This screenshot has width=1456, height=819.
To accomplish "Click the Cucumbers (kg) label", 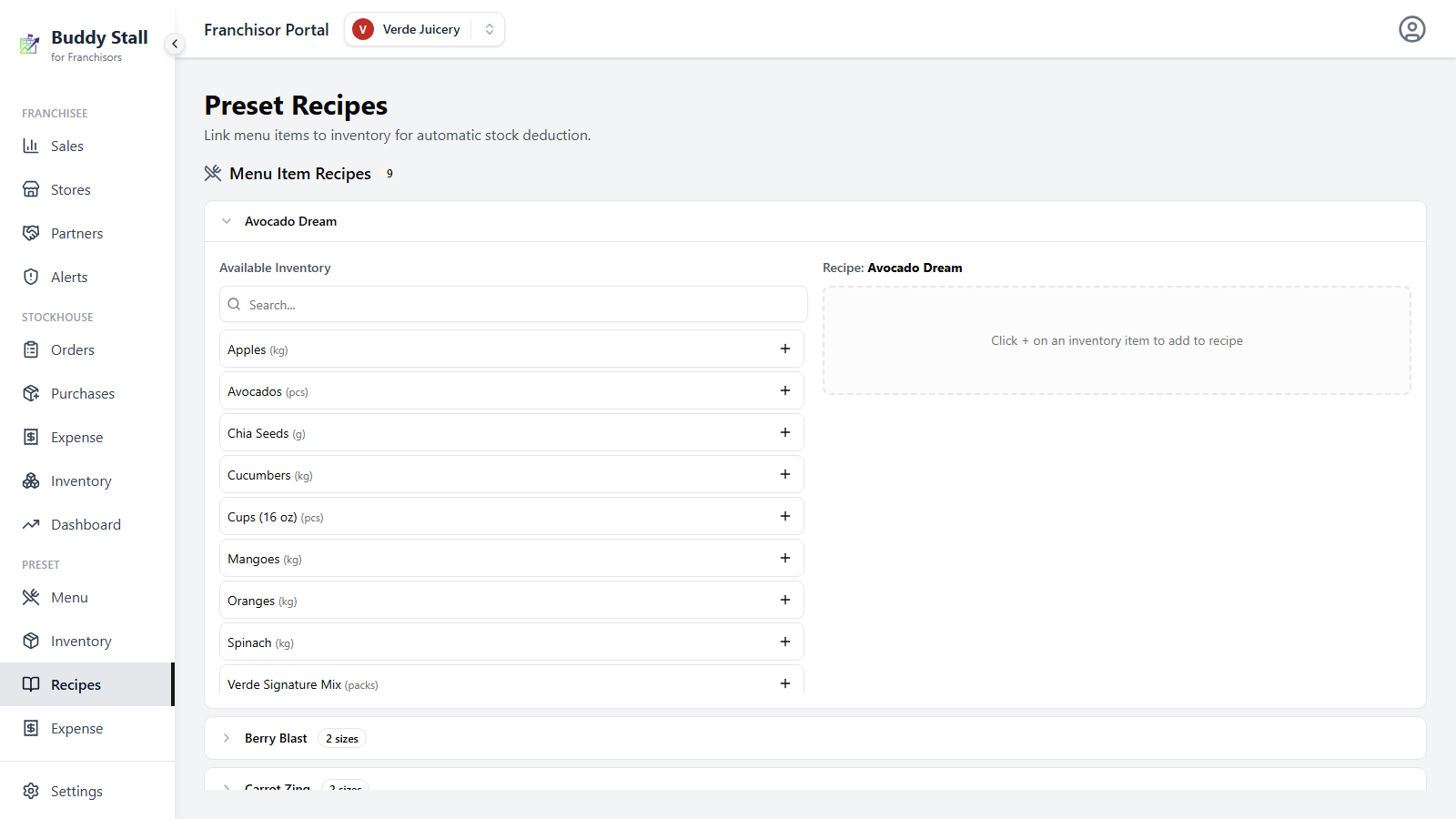I will point(270,476).
